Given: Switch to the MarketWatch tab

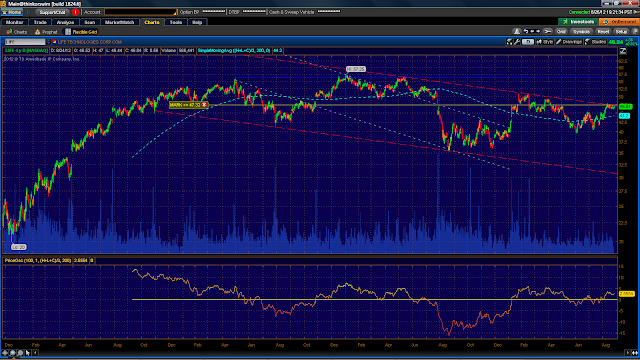Looking at the screenshot, I should [x=120, y=22].
